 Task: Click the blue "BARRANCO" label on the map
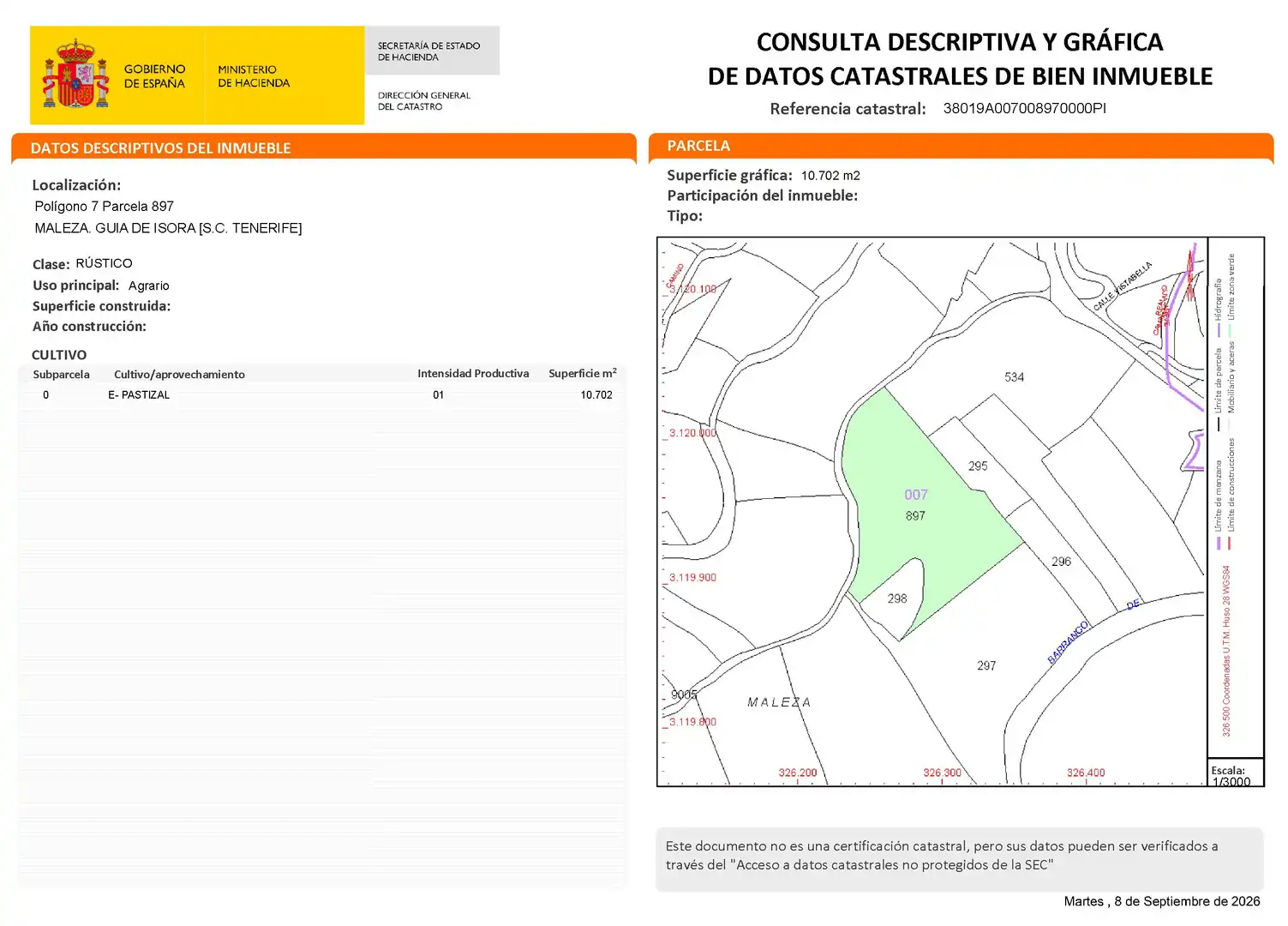[1068, 642]
